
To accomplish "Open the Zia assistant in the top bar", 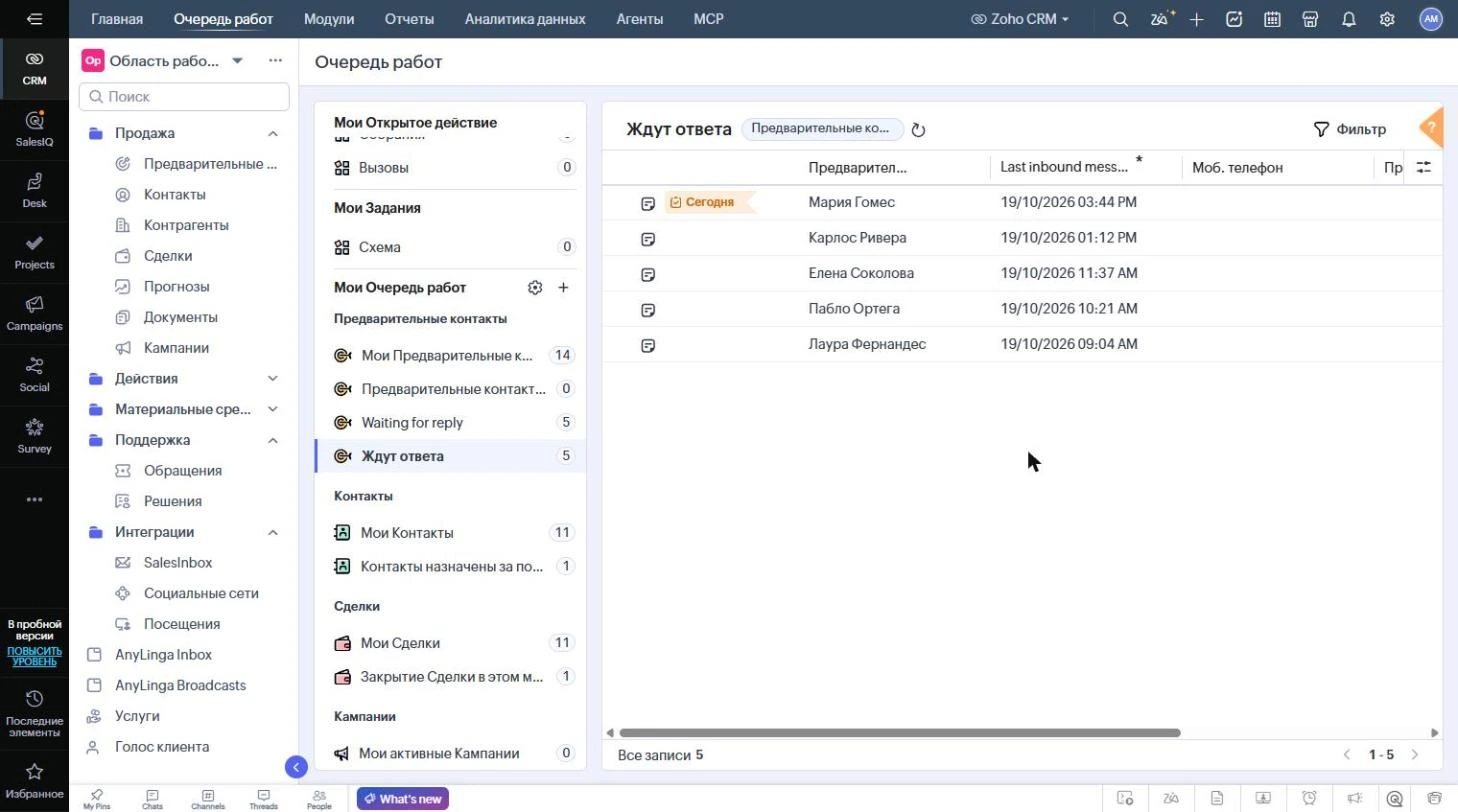I will (1160, 19).
